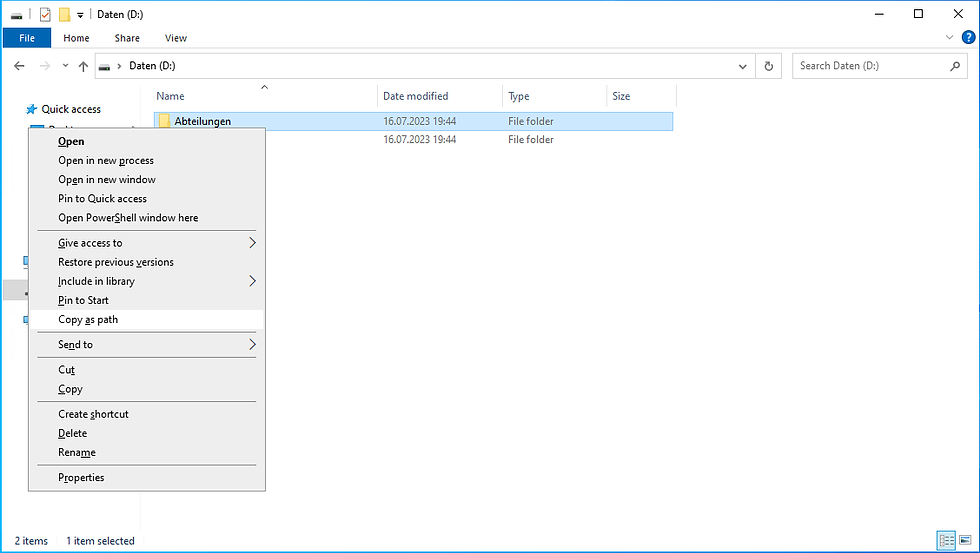Open Properties from context menu
This screenshot has width=980, height=553.
point(147,478)
